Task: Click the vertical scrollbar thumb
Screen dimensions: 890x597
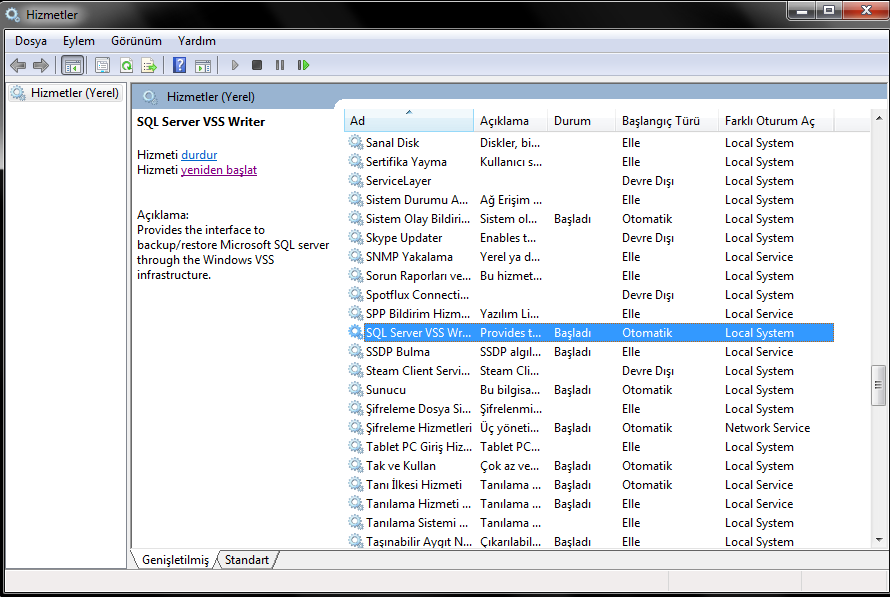Action: point(879,385)
